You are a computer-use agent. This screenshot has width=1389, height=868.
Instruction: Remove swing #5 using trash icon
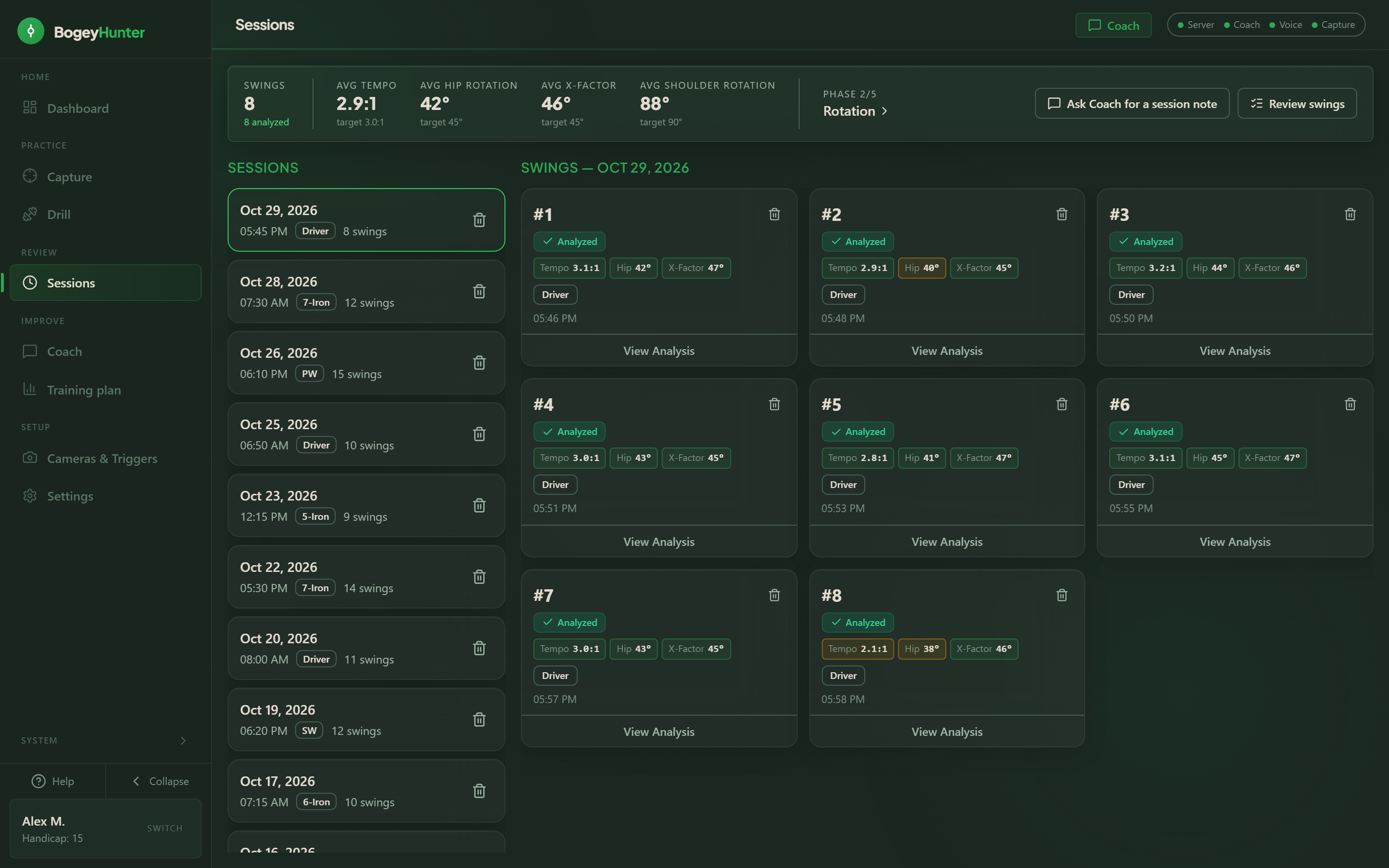(1062, 404)
